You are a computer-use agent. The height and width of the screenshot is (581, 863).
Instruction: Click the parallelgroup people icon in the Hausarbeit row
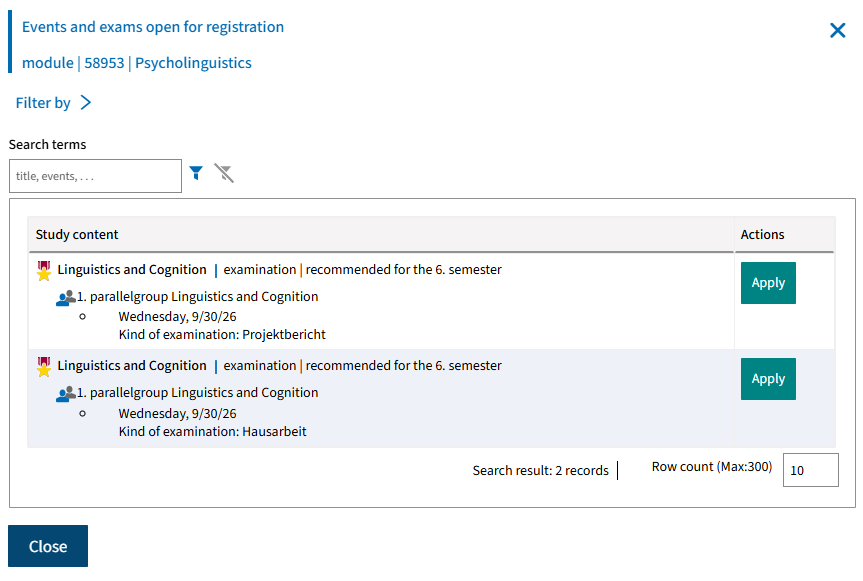pyautogui.click(x=65, y=394)
